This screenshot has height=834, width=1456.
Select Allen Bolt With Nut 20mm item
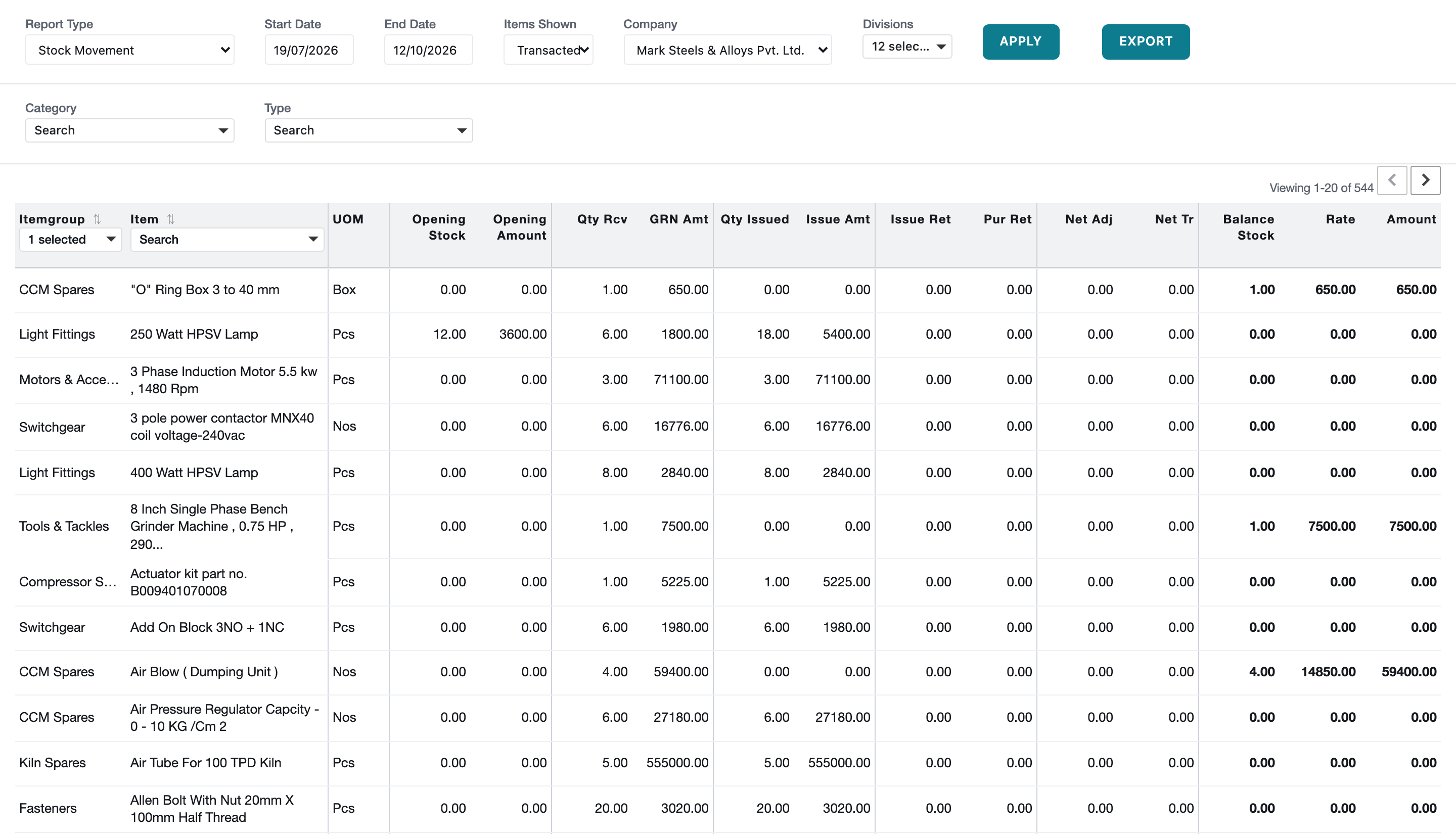[x=212, y=809]
